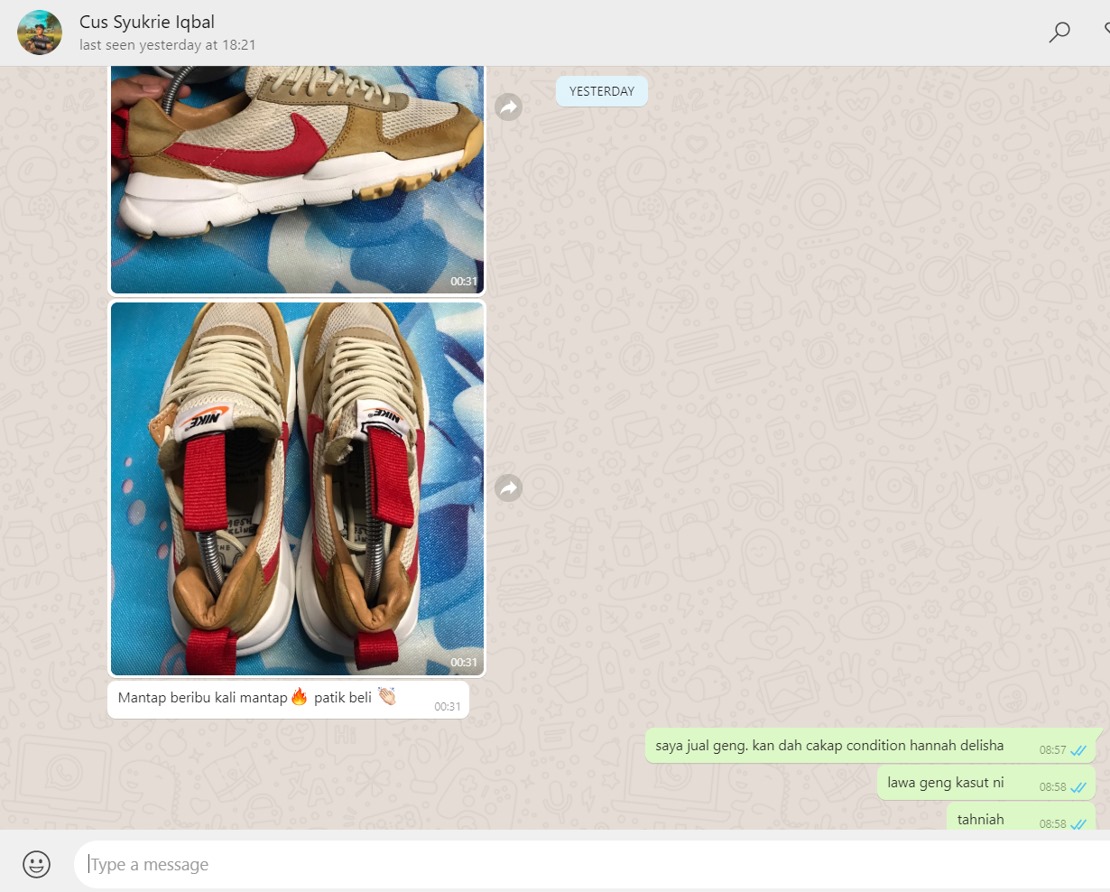Click read ticks on lawa geng kasut ni
This screenshot has height=892, width=1110.
pyautogui.click(x=1078, y=787)
